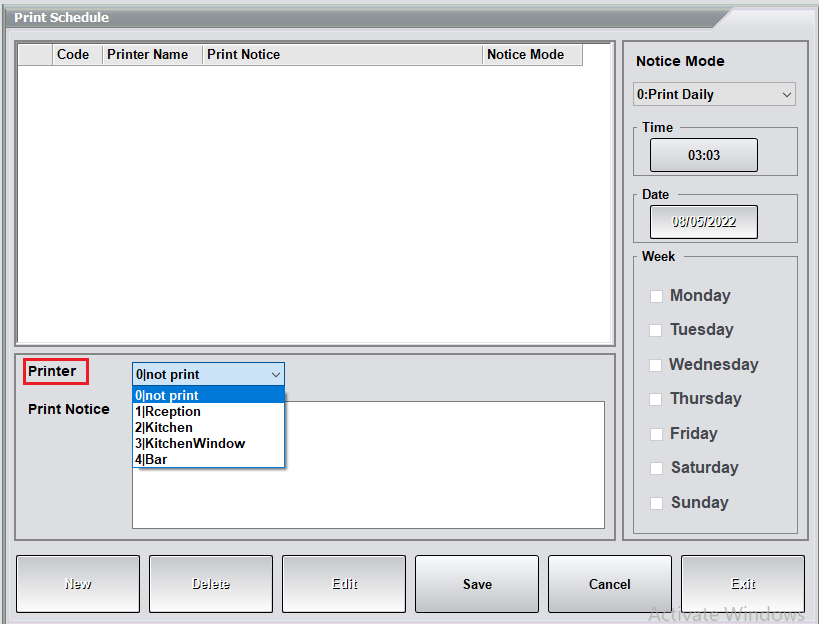Screen dimensions: 819x624
Task: Open the Notice Mode dropdown
Action: coord(714,95)
